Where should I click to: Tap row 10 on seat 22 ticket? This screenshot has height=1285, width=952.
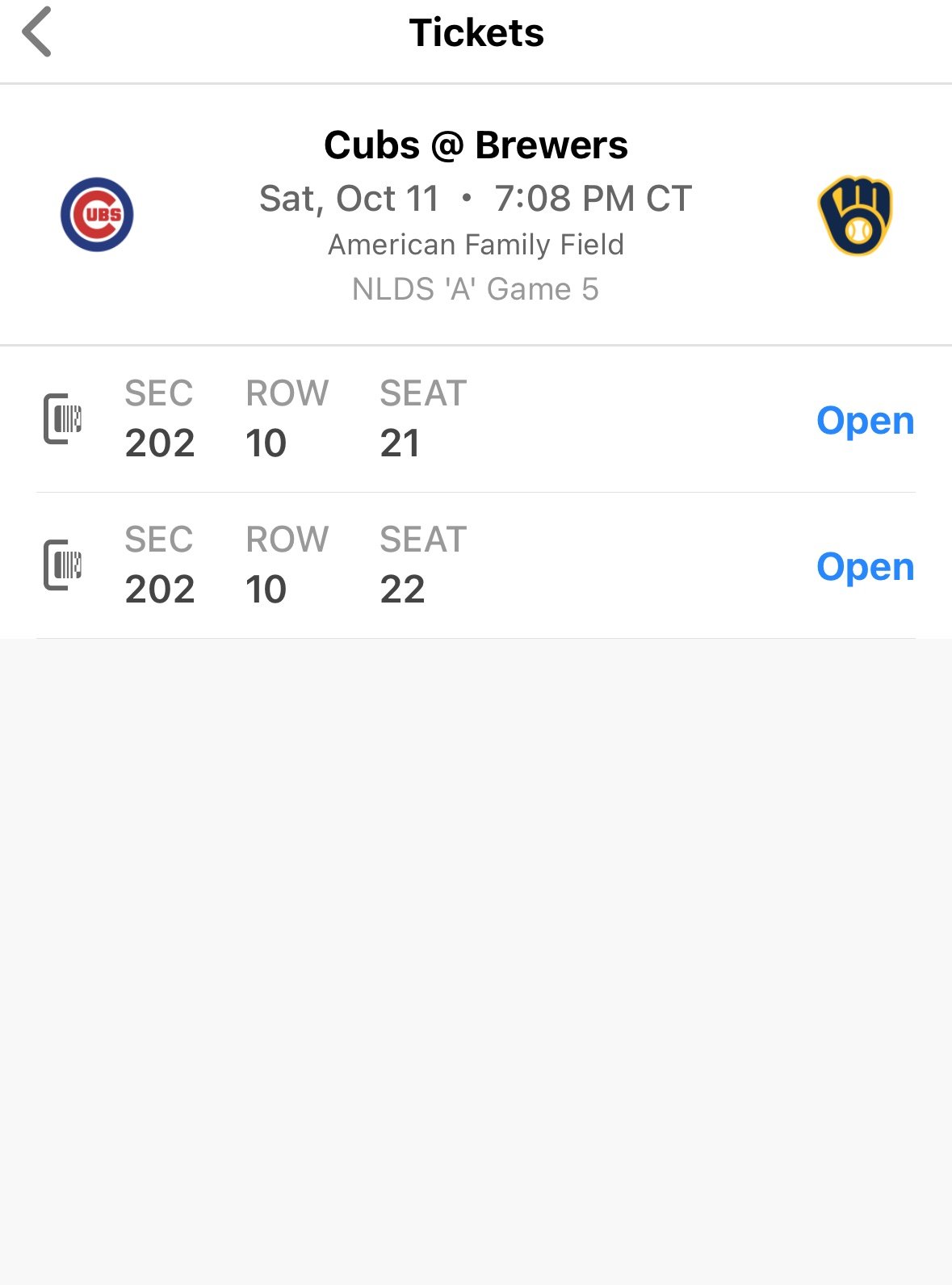tap(266, 590)
